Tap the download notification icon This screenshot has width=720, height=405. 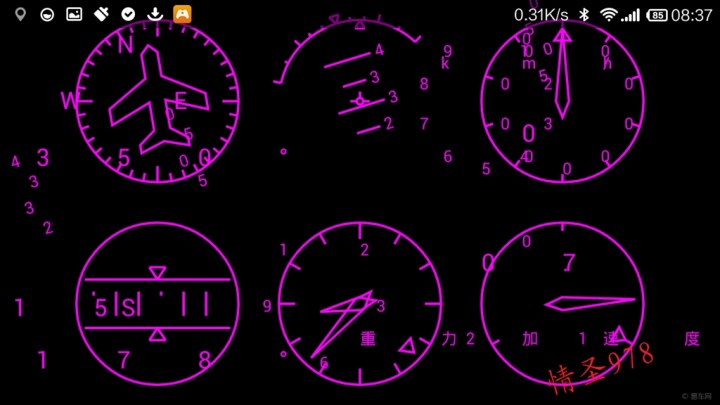[154, 14]
